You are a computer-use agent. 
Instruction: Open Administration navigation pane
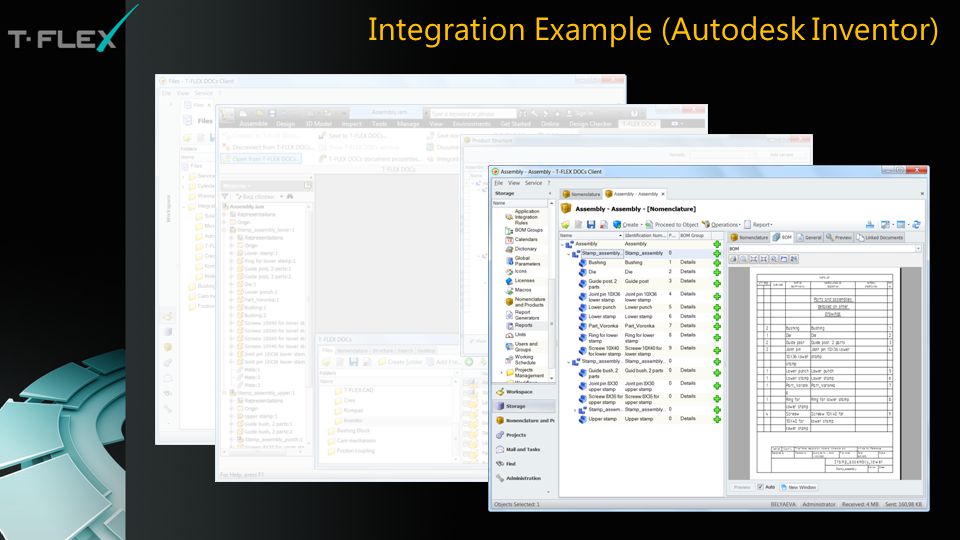[525, 478]
